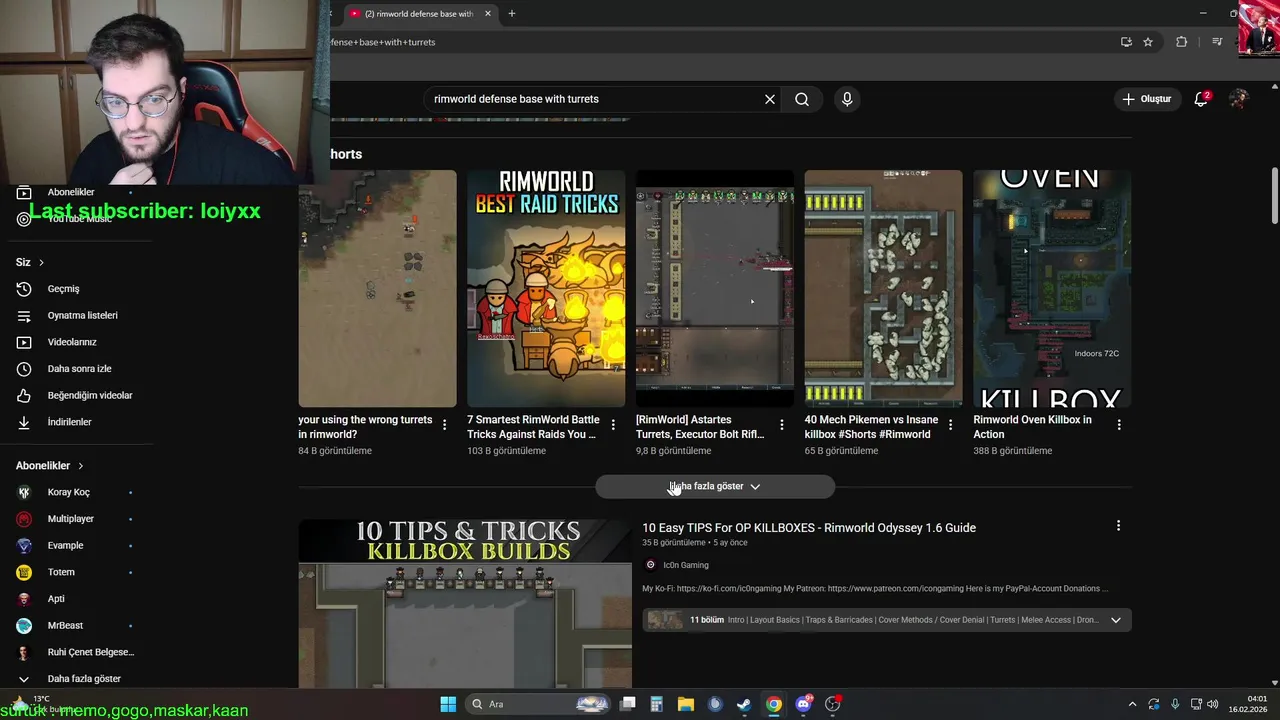Open Discord from the taskbar

click(804, 704)
